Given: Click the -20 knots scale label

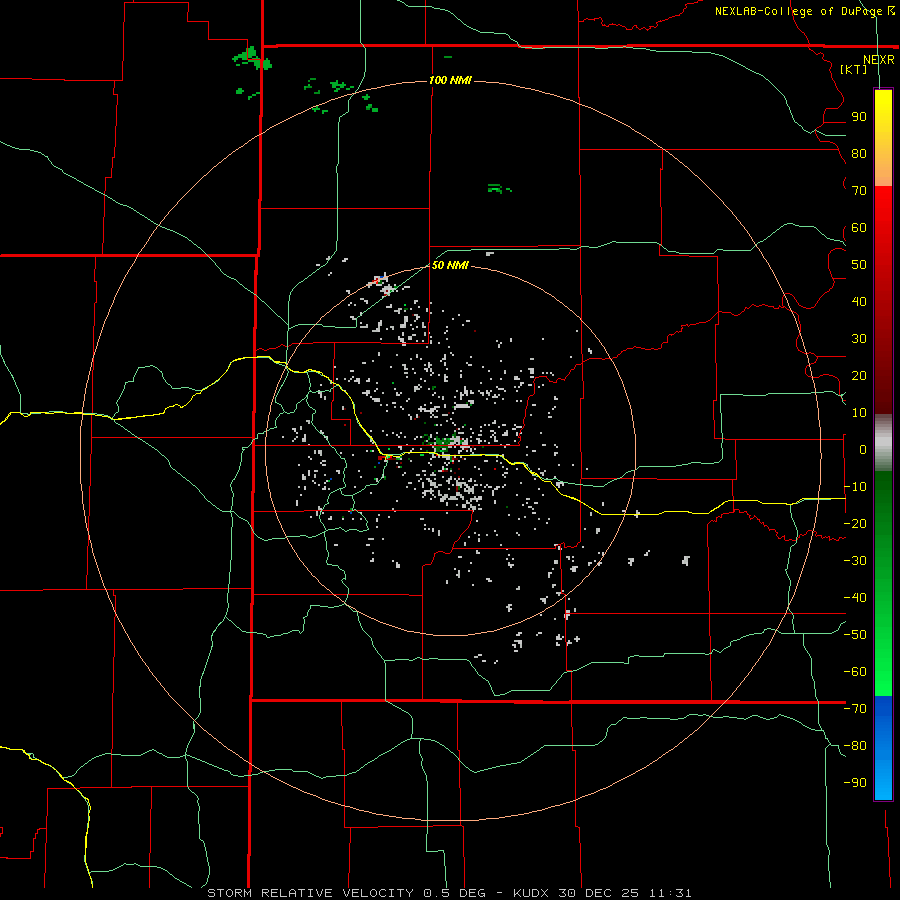Looking at the screenshot, I should click(x=855, y=524).
